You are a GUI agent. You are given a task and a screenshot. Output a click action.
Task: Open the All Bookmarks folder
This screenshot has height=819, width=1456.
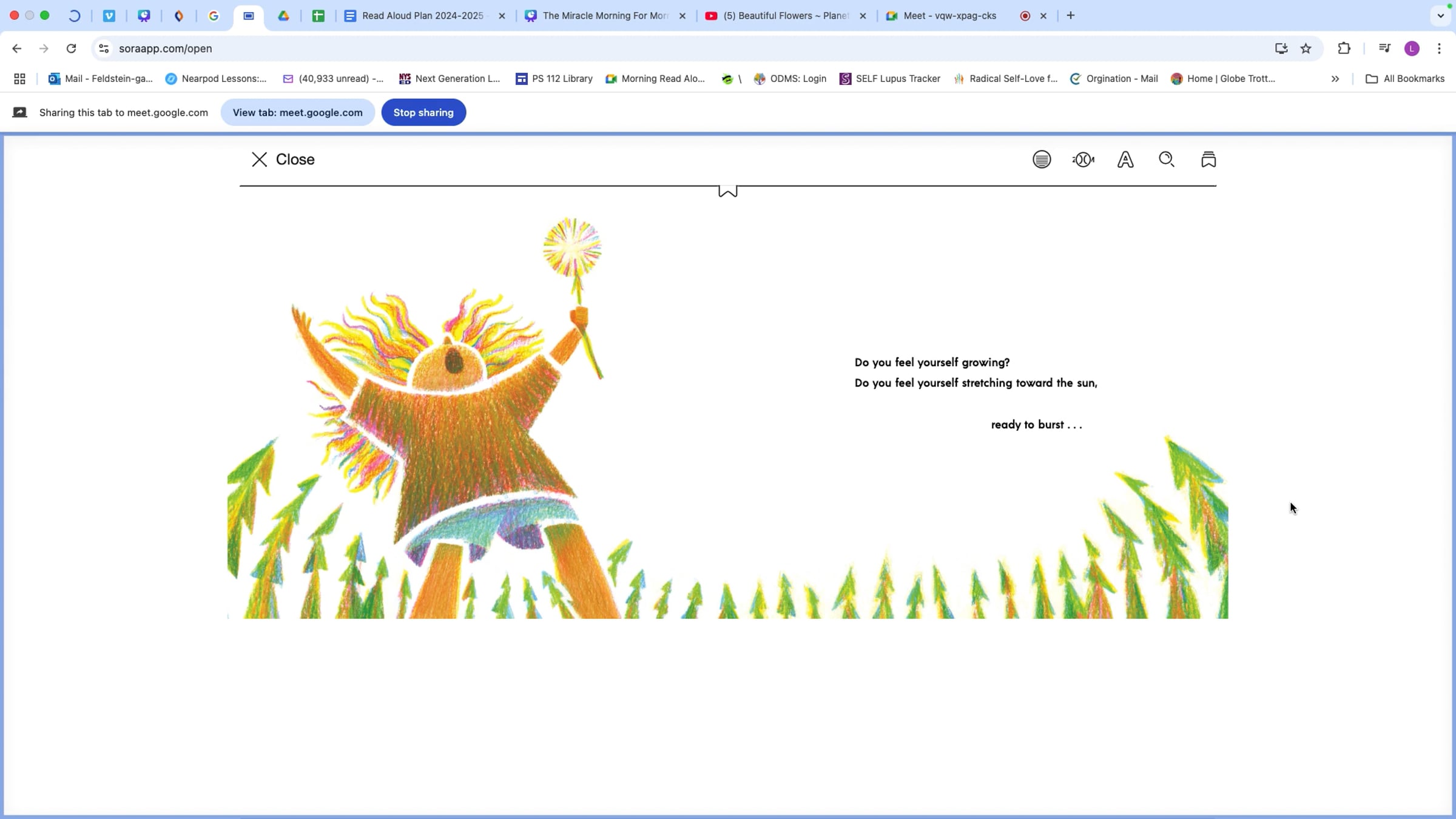(1405, 79)
